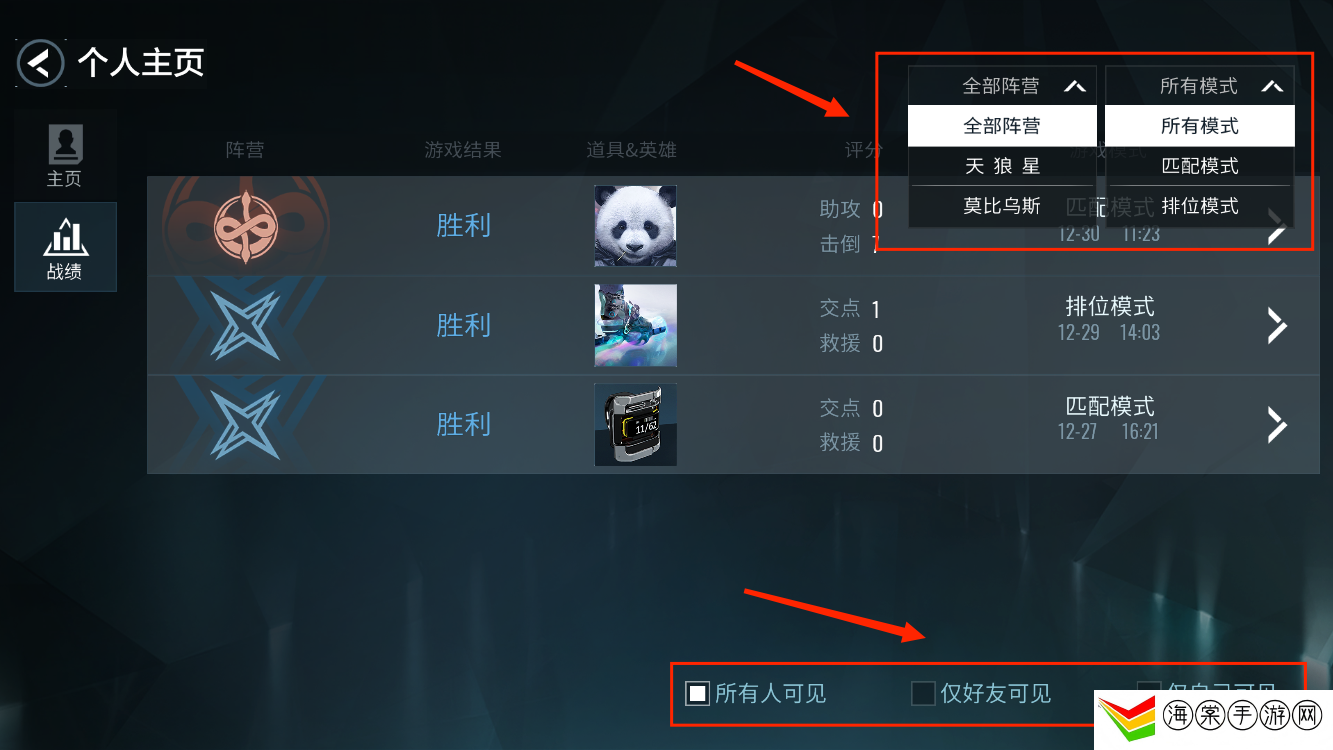Click the blue star faction emblem in second row
The width and height of the screenshot is (1333, 750).
(x=245, y=325)
